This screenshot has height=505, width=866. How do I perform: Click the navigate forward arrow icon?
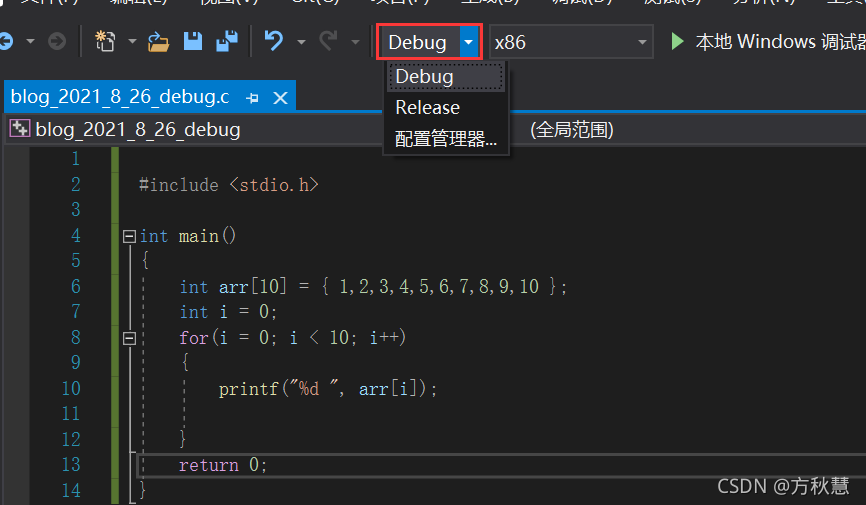57,41
